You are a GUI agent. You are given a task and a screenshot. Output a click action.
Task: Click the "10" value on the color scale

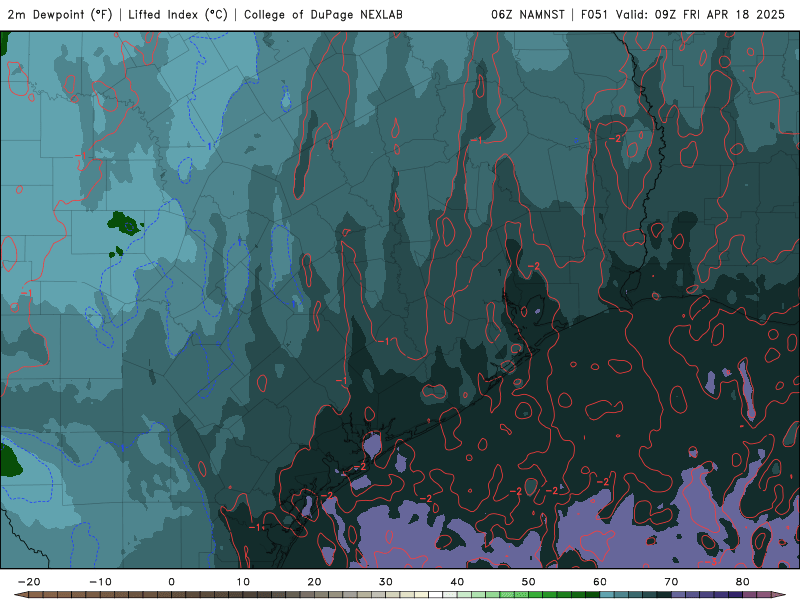pos(243,582)
